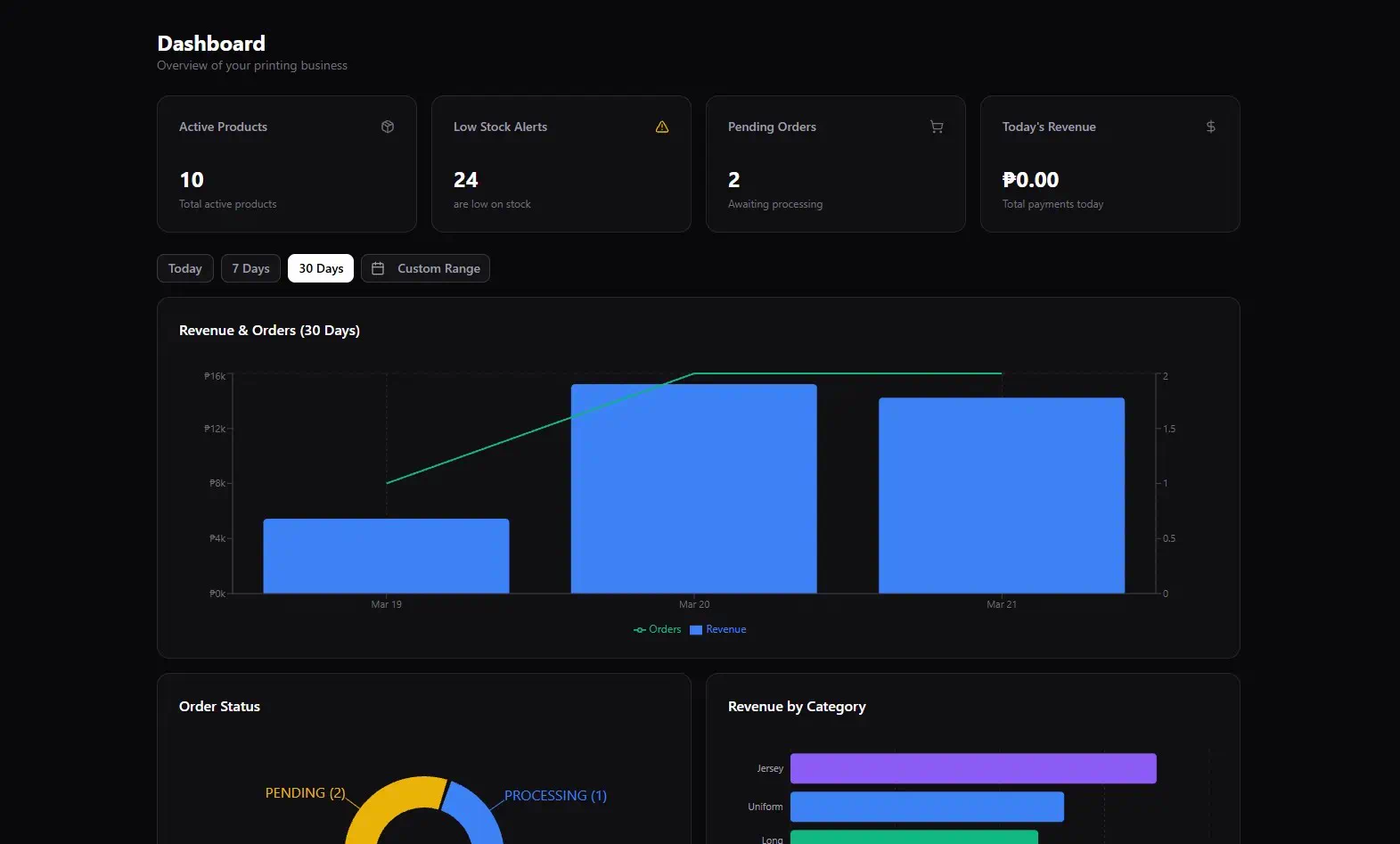The height and width of the screenshot is (844, 1400).
Task: Click the Low Stock Alerts card title
Action: [x=500, y=127]
